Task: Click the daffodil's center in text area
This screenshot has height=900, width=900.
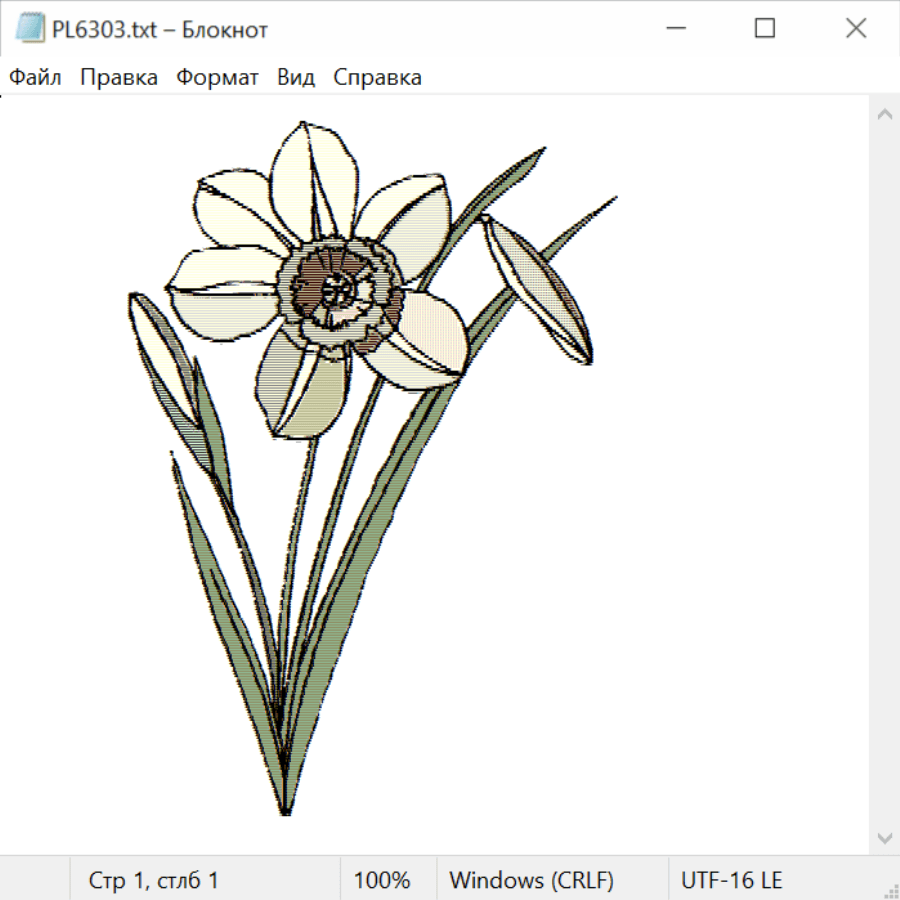Action: (x=340, y=290)
